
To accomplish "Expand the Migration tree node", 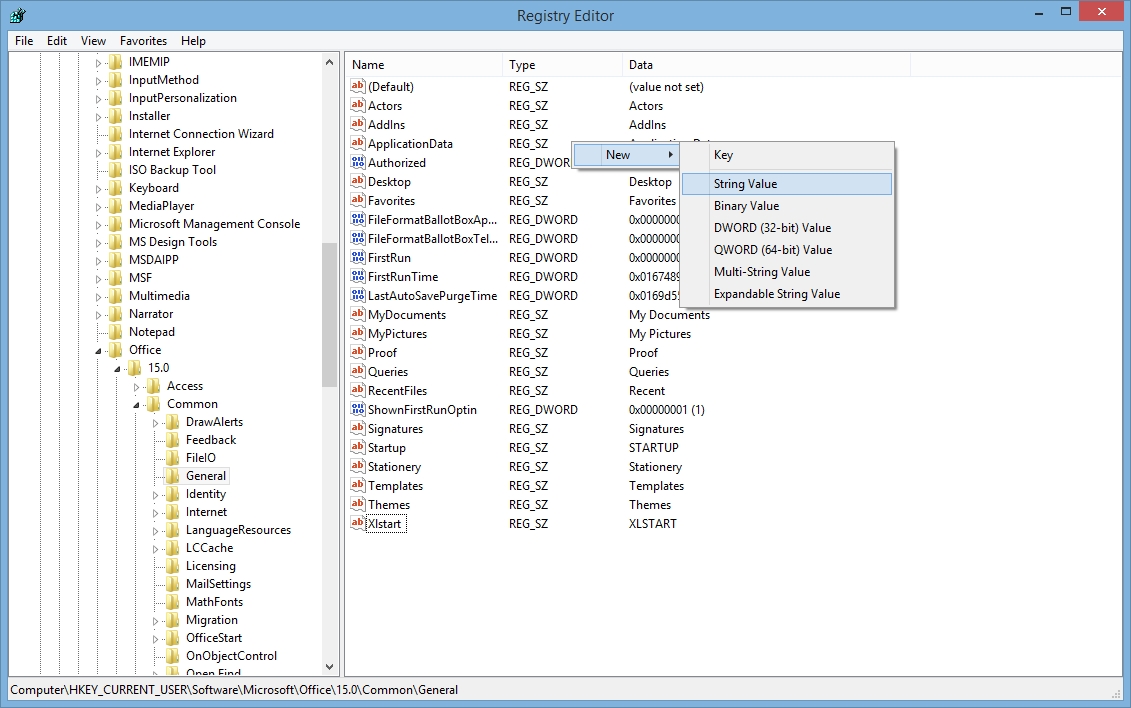I will click(x=155, y=621).
